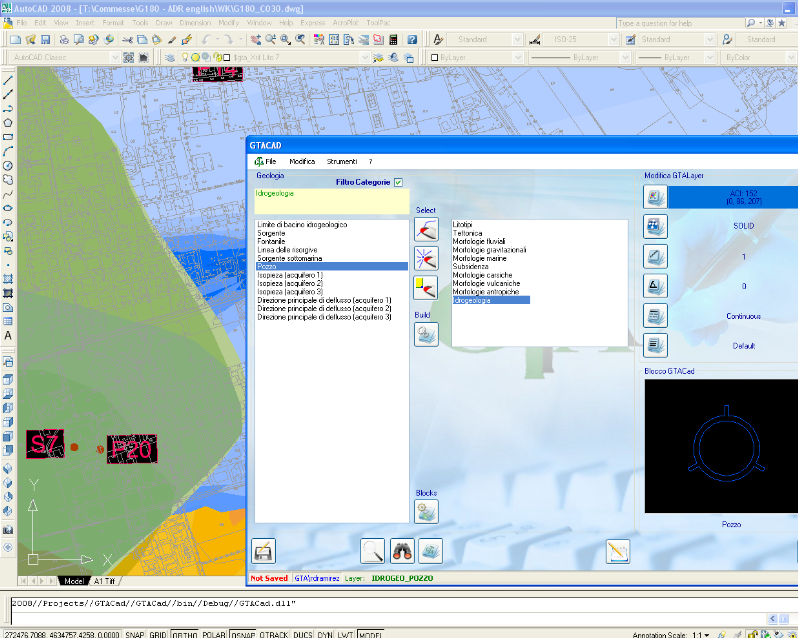The height and width of the screenshot is (638, 798).
Task: Toggle OTRACK in status bar
Action: [x=274, y=634]
